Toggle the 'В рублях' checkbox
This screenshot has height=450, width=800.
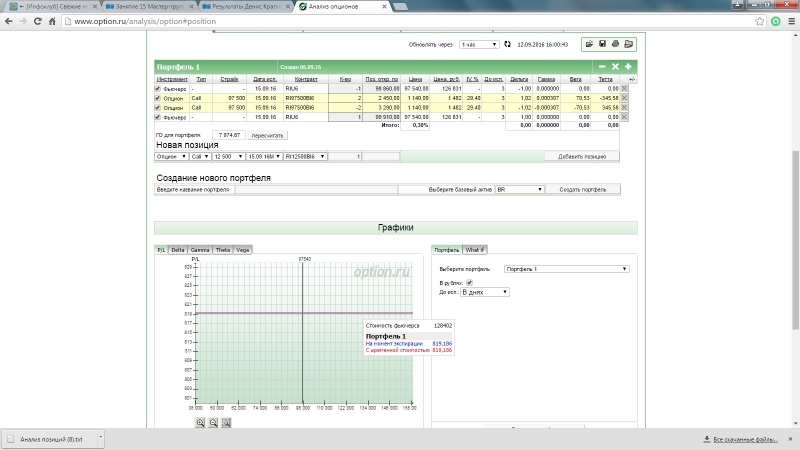[469, 282]
